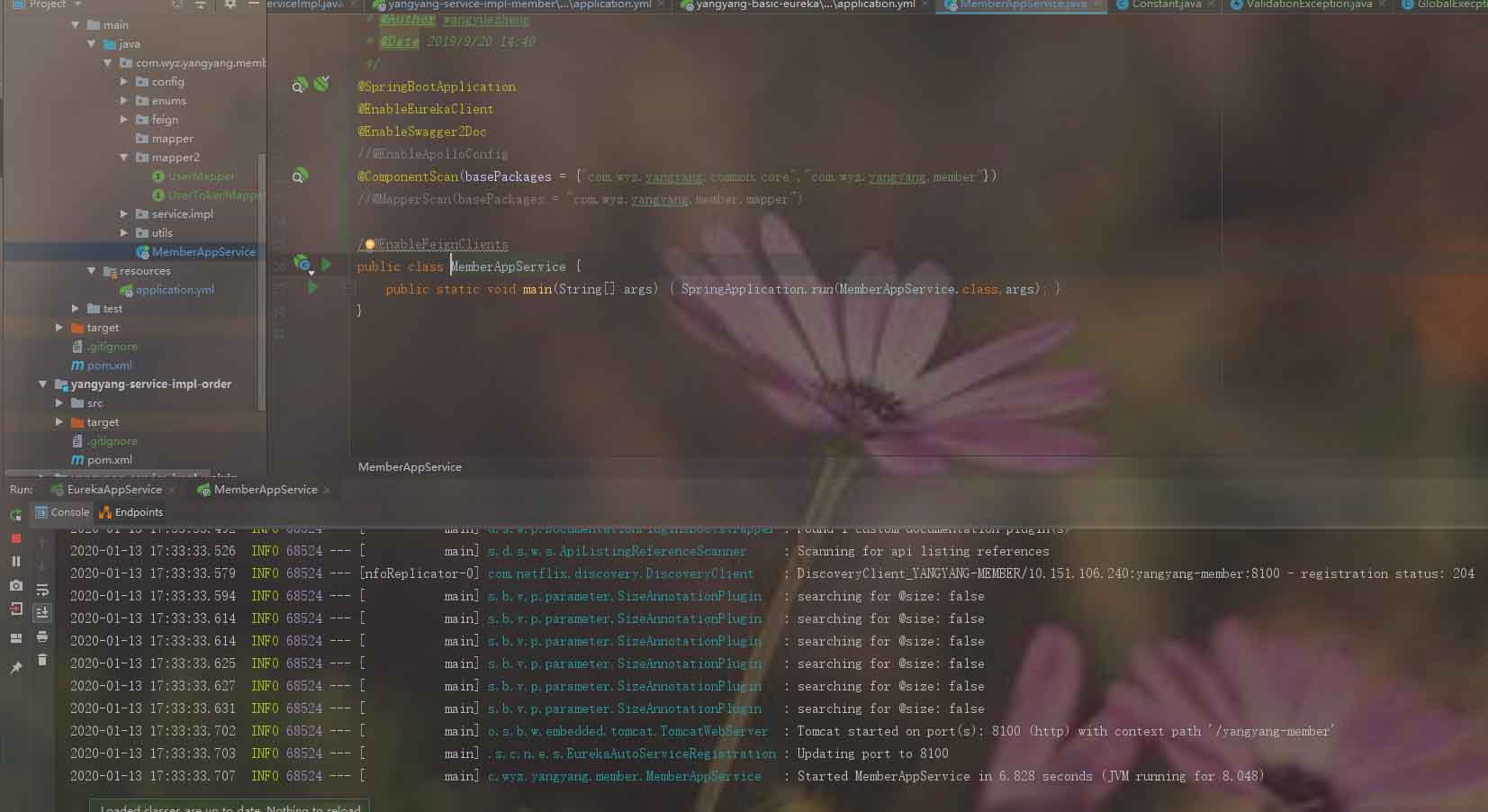The width and height of the screenshot is (1488, 812).
Task: Click MemberAppService breadcrumb below editor
Action: tap(410, 467)
